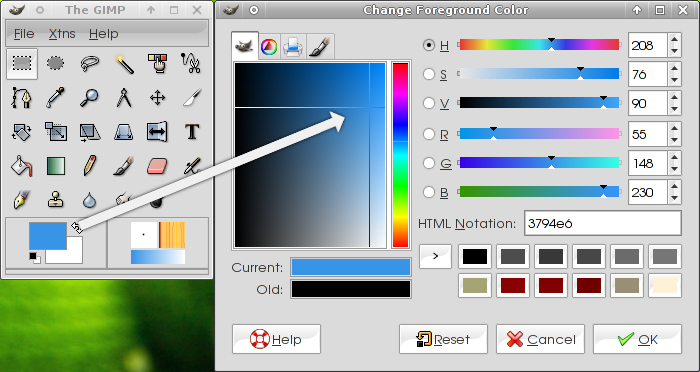Select the Paintbrush tool

pyautogui.click(x=124, y=166)
